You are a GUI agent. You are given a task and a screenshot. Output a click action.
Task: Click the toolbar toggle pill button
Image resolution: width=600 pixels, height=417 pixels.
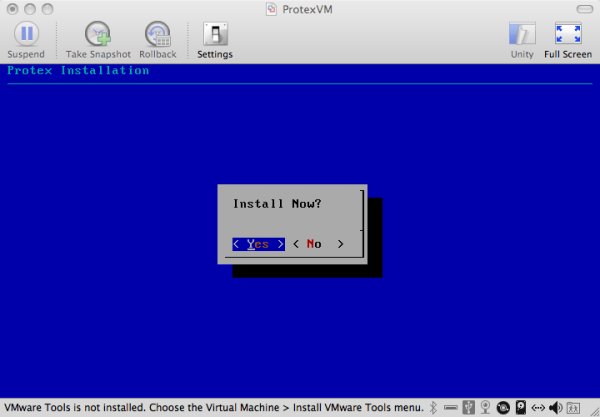[x=585, y=9]
